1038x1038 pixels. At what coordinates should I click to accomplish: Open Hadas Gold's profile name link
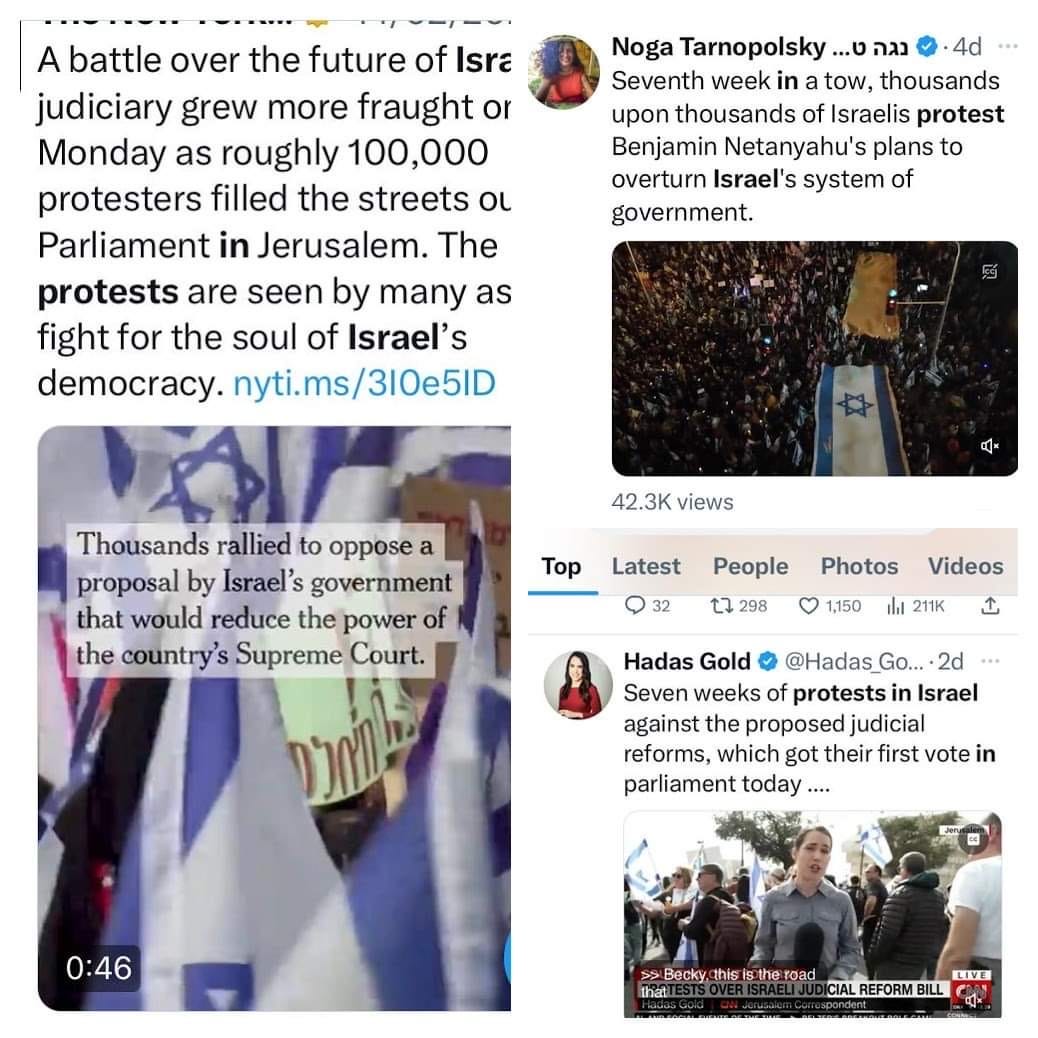(687, 661)
